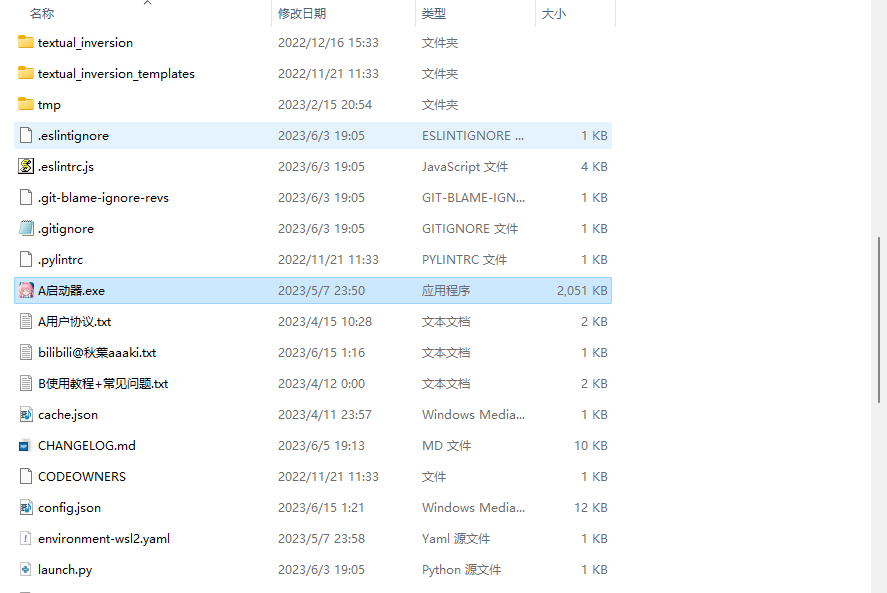This screenshot has width=887, height=593.
Task: Select the .eslintrc.js file name
Action: (x=66, y=166)
